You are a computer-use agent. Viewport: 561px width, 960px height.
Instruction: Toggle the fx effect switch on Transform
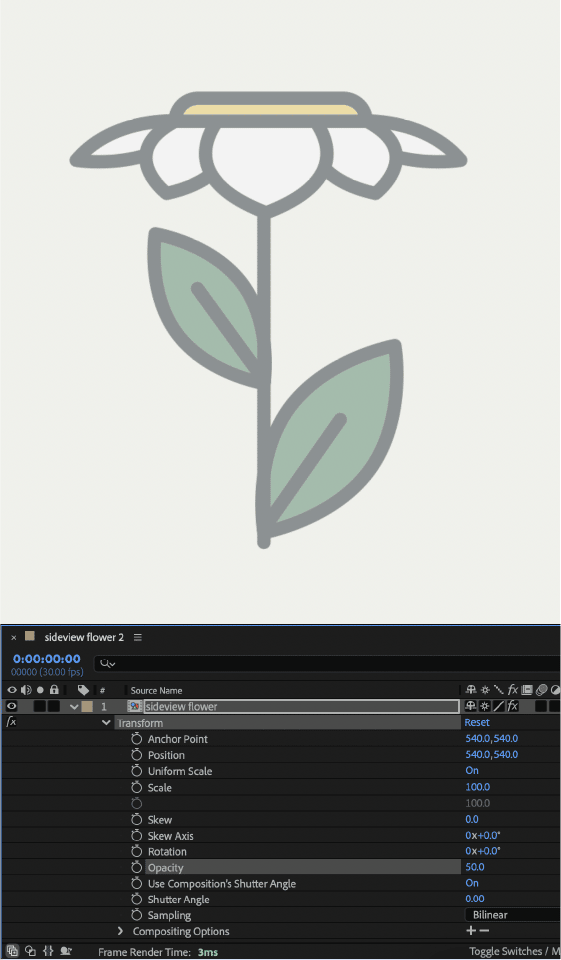click(11, 722)
